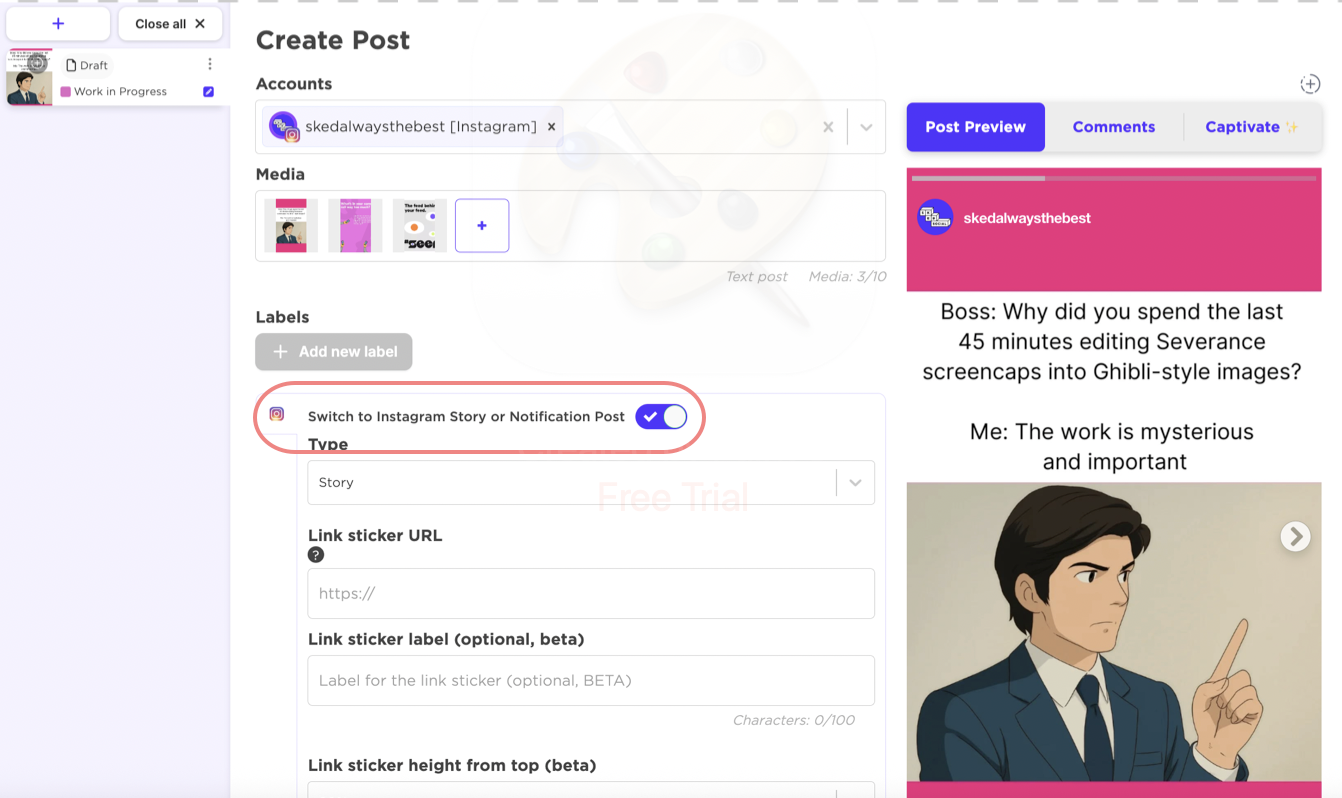This screenshot has height=798, width=1342.
Task: Open the Captivate tab
Action: [x=1250, y=127]
